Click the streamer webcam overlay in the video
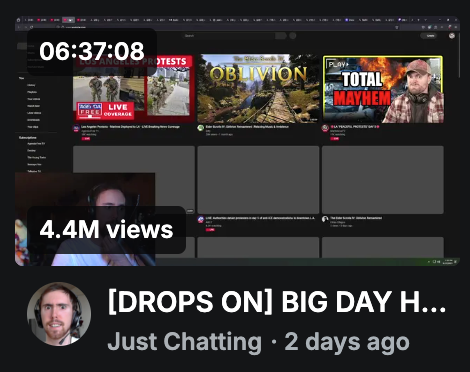The height and width of the screenshot is (372, 470). [85, 219]
